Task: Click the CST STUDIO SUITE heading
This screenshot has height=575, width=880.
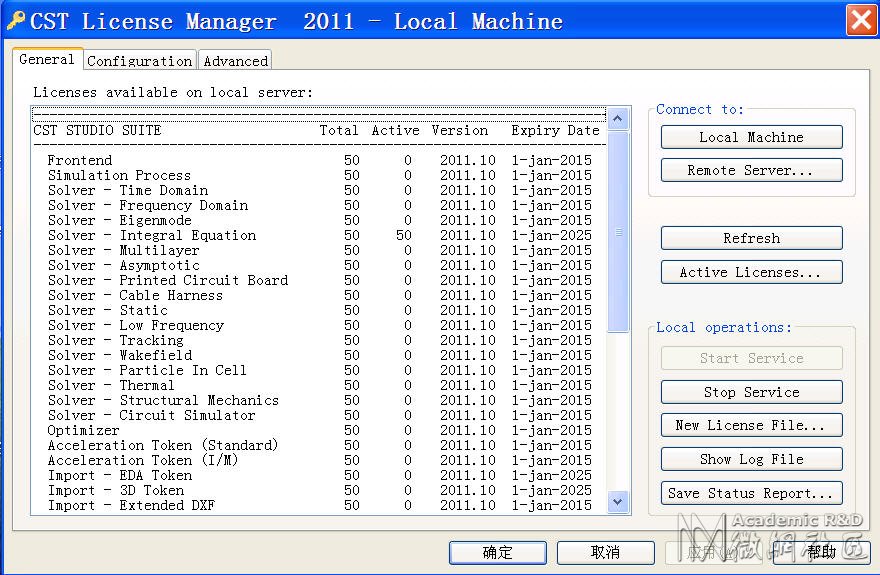Action: (x=97, y=130)
